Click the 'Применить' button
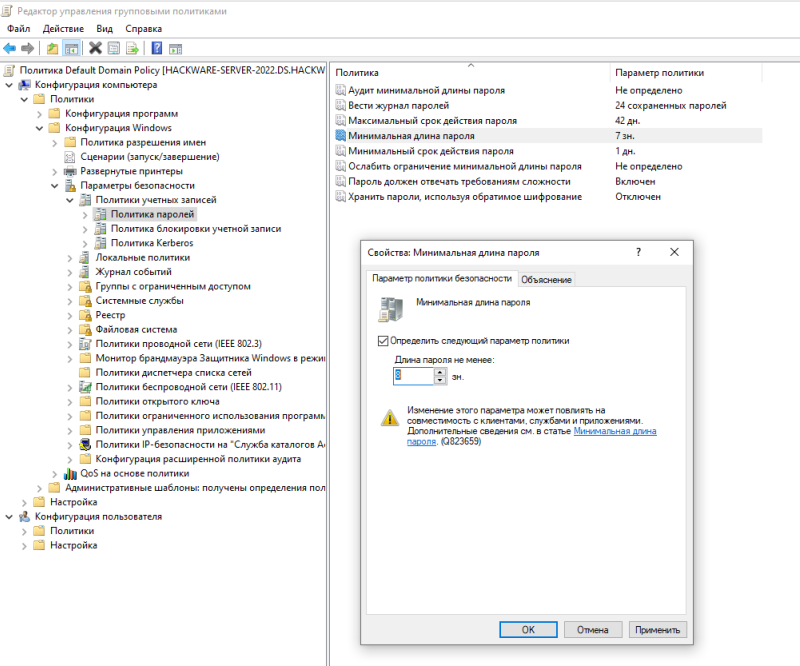800x666 pixels. tap(657, 630)
